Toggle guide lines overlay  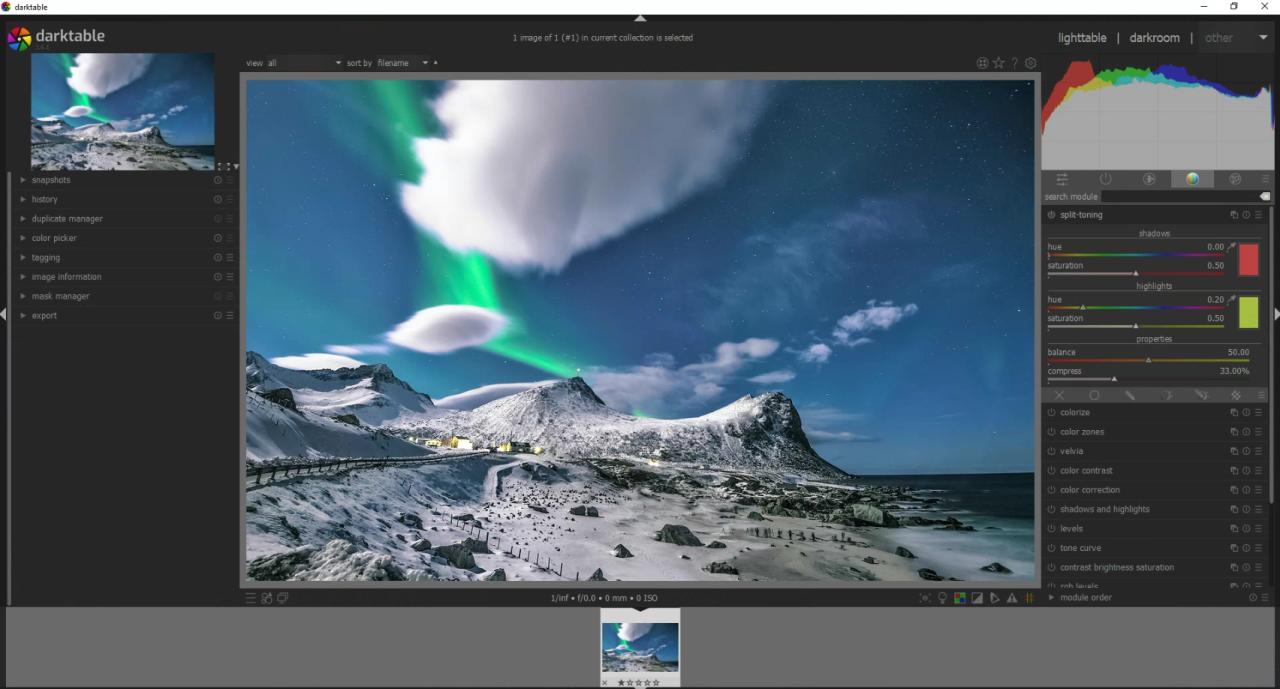pyautogui.click(x=1029, y=598)
